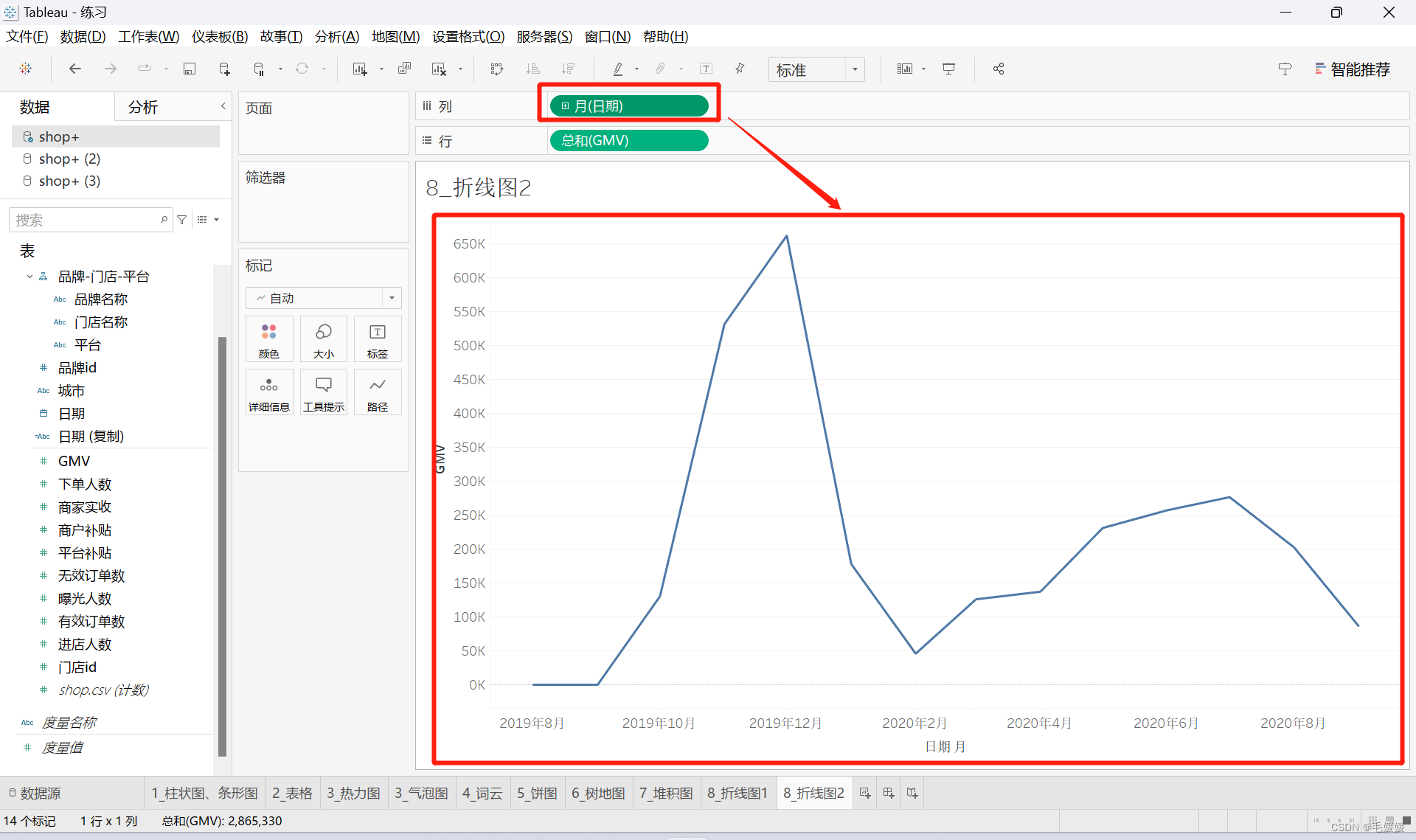Screen dimensions: 1416x840
Task: Click the Swap Rows and Columns icon
Action: coord(497,69)
